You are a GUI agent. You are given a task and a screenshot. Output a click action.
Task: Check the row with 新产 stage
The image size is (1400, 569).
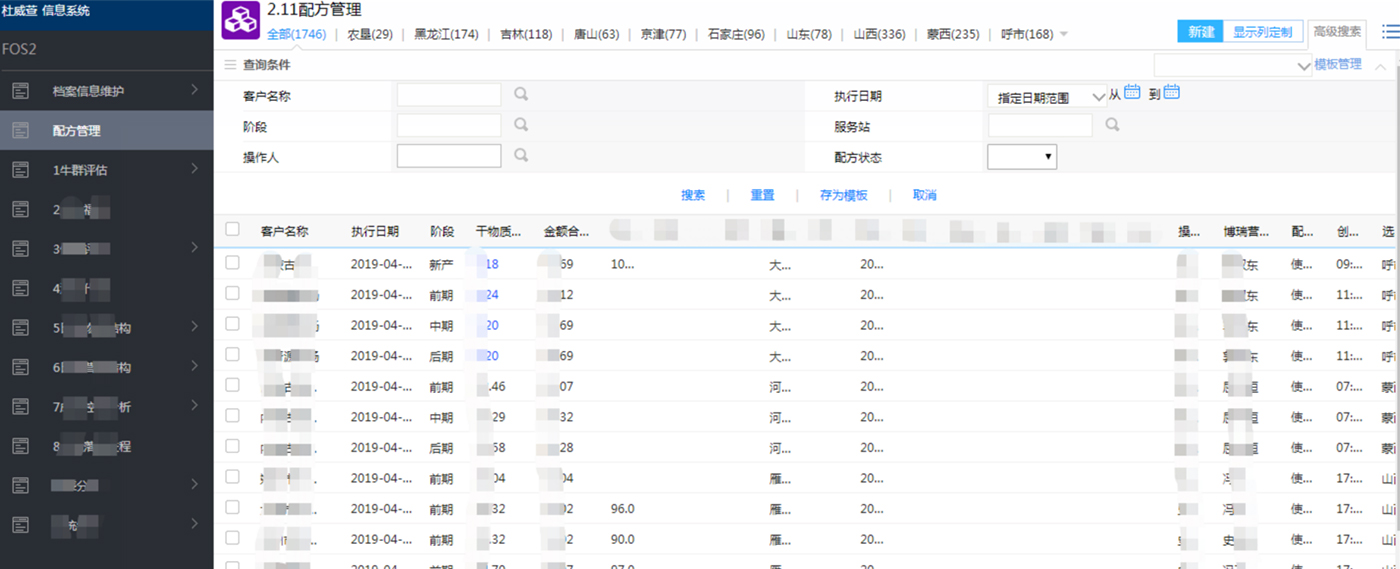[x=232, y=263]
